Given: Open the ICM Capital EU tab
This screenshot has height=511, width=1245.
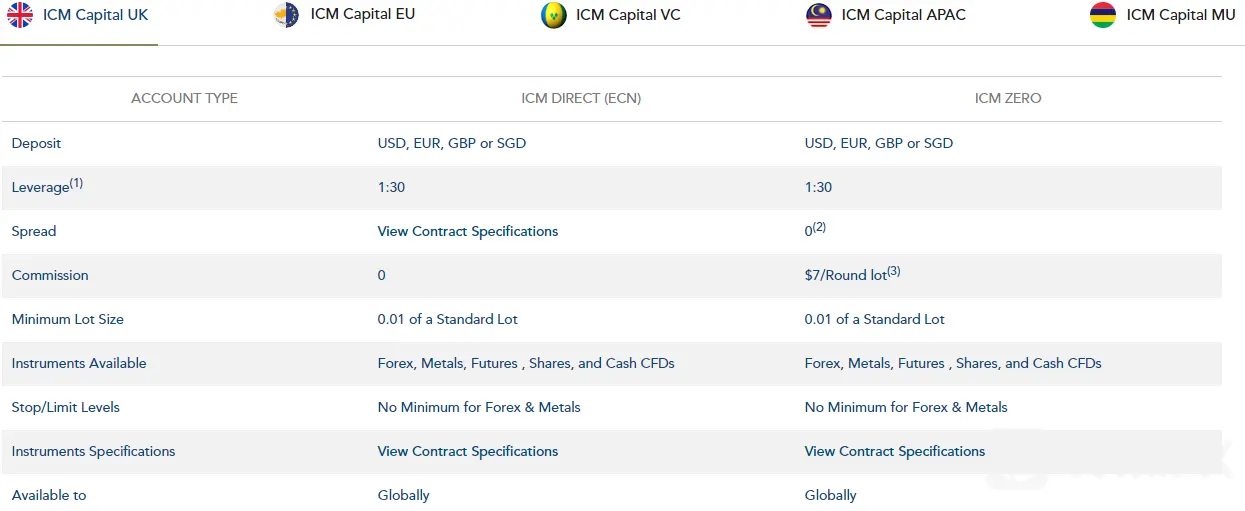Looking at the screenshot, I should 344,15.
